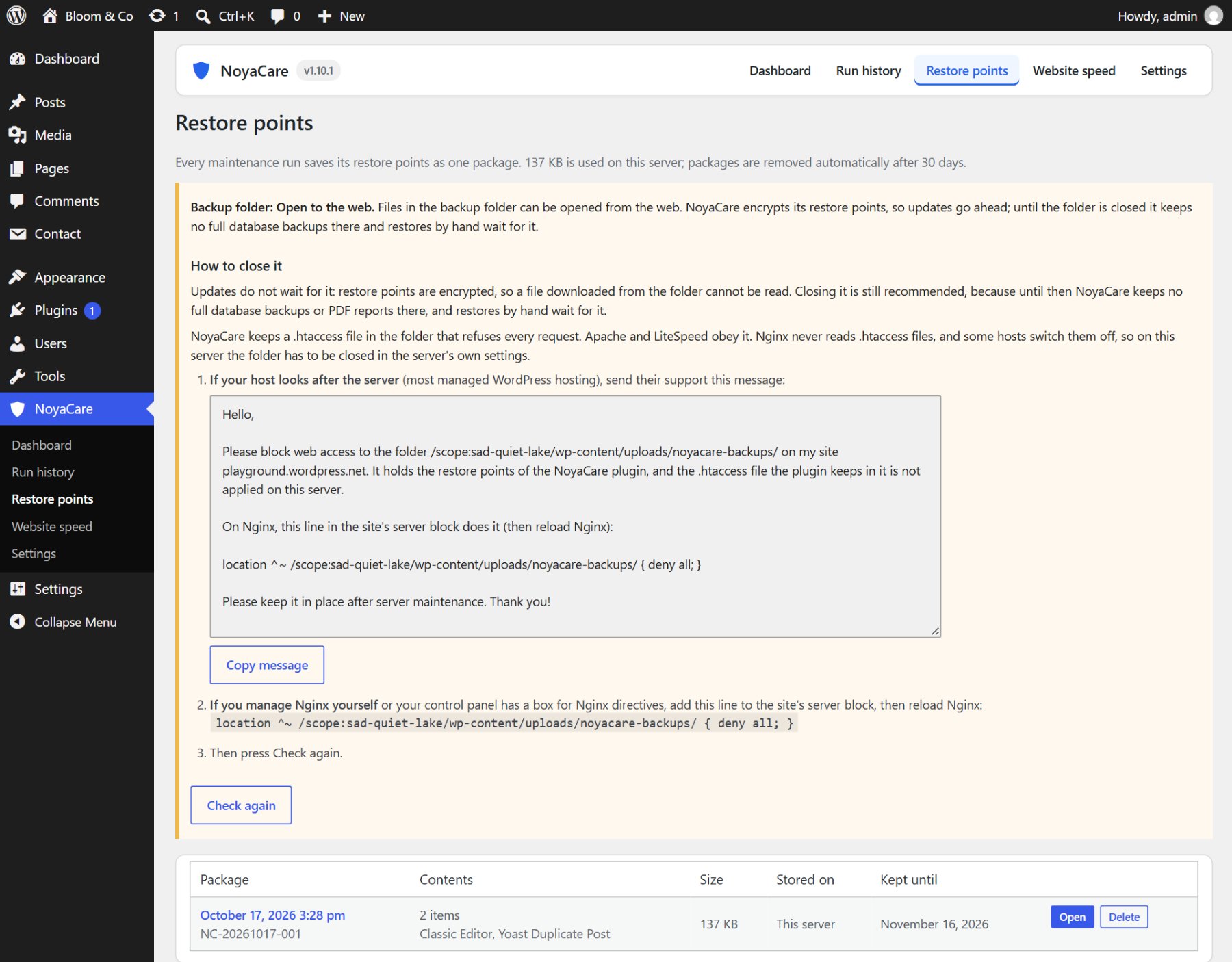This screenshot has height=962, width=1232.
Task: Click the Plugins plug icon
Action: click(18, 310)
